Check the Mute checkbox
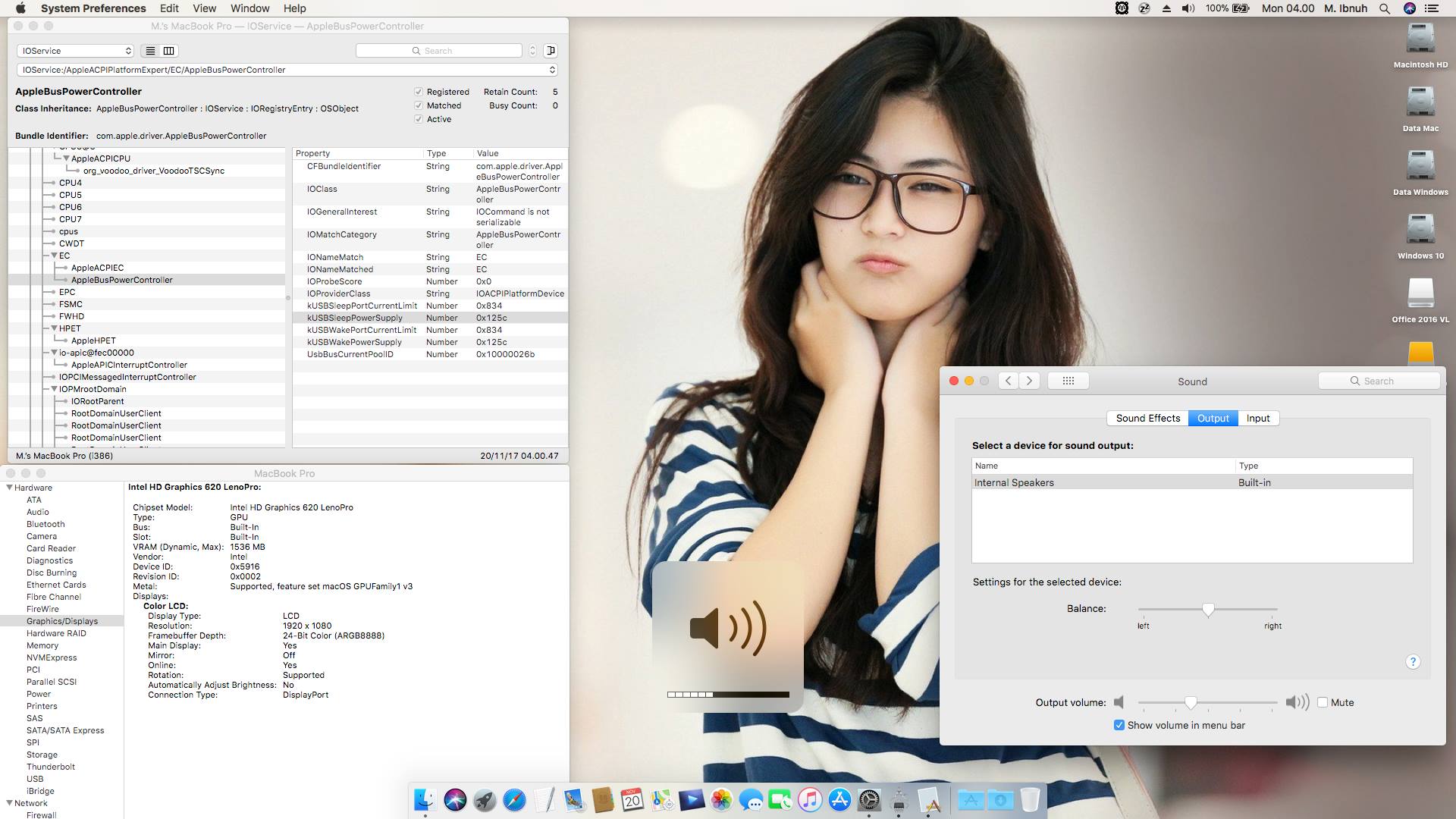 pyautogui.click(x=1323, y=702)
